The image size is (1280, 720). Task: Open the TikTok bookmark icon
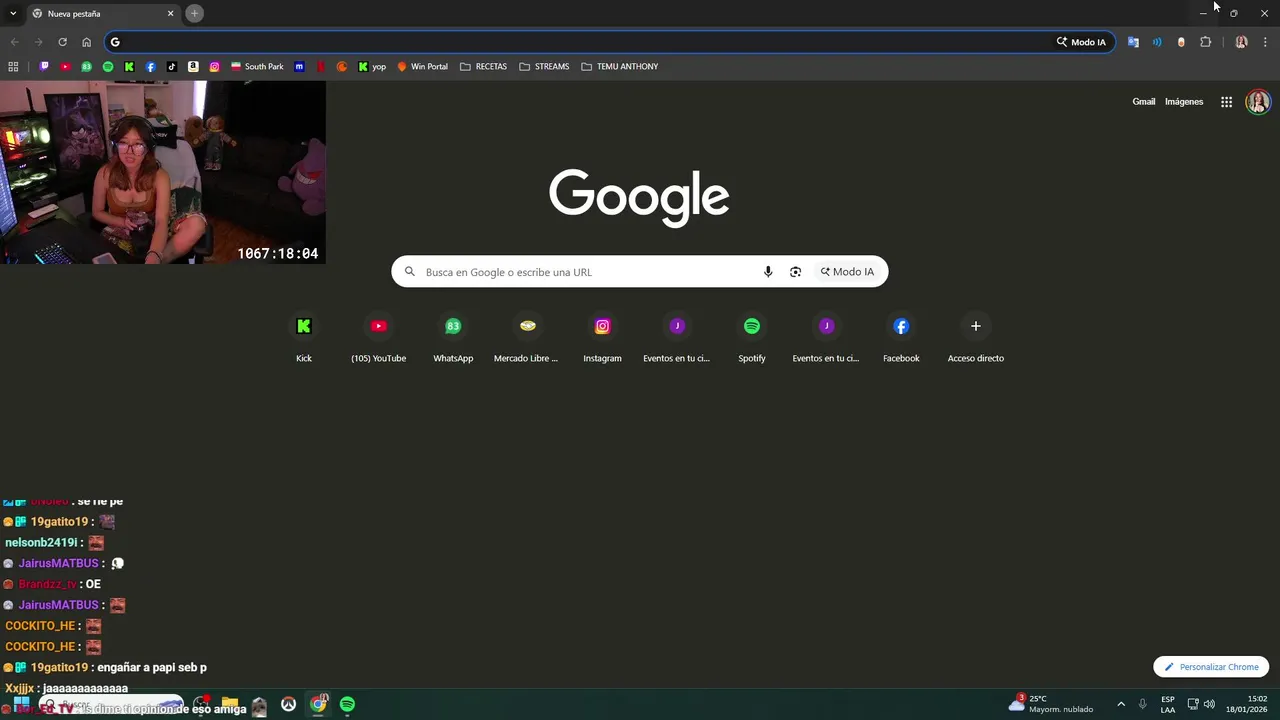pyautogui.click(x=172, y=67)
